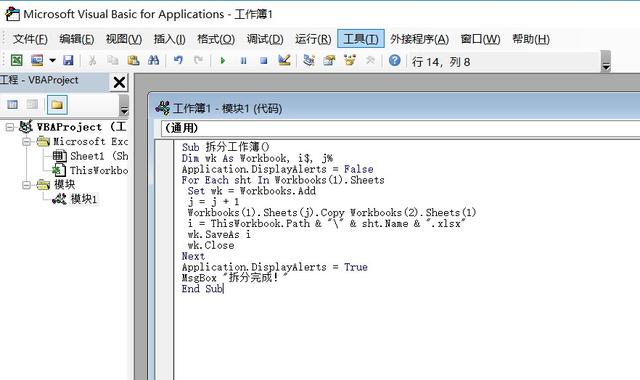640x380 pixels.
Task: Click the Paste clipboard icon
Action: pyautogui.click(x=133, y=60)
